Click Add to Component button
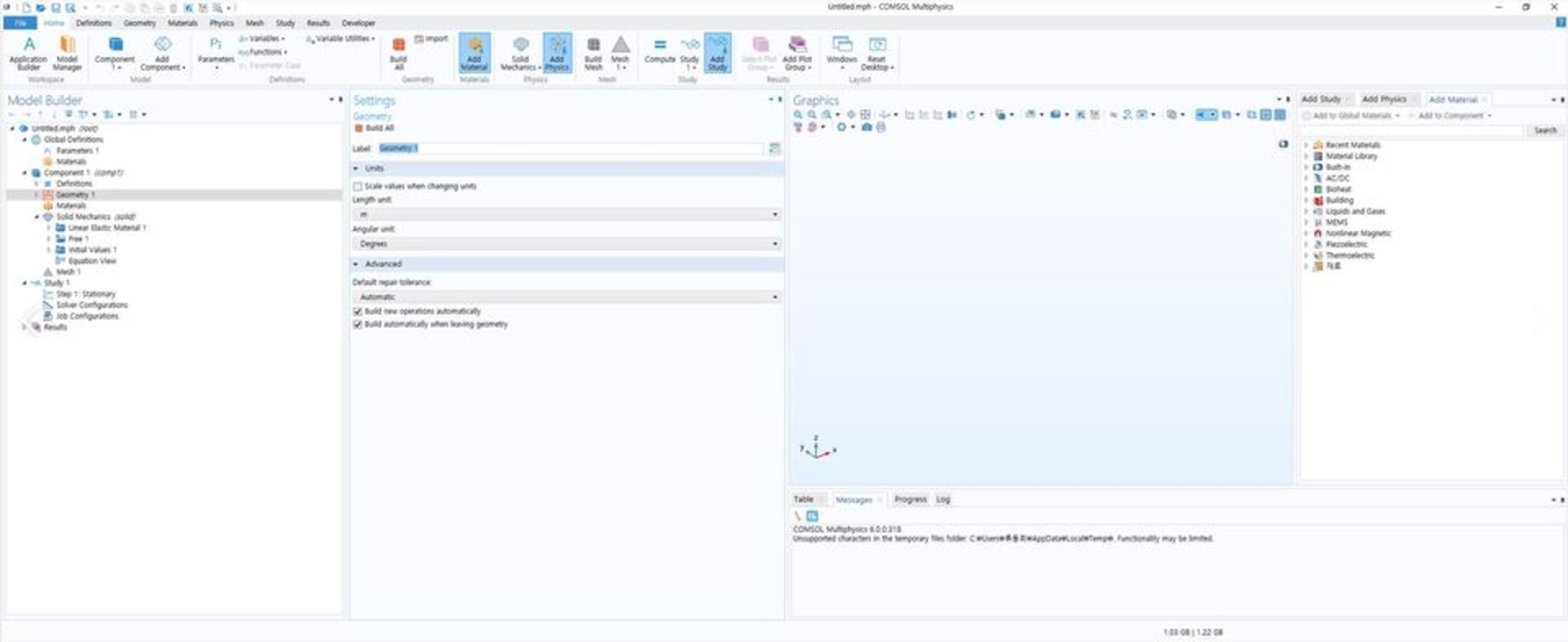The height and width of the screenshot is (642, 1568). (x=1450, y=116)
